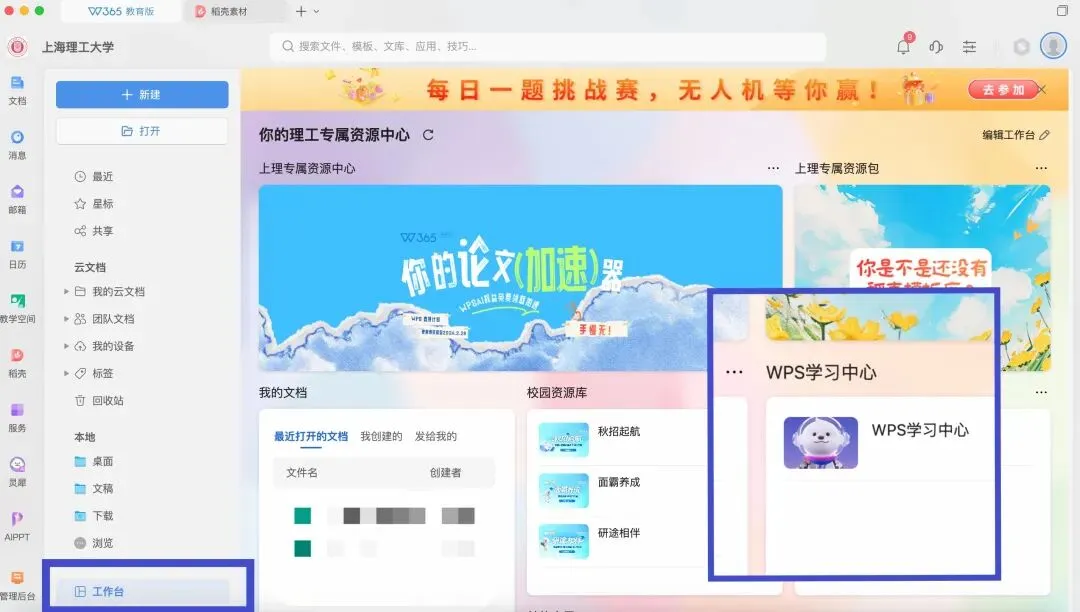Click the 打开 open button
Image resolution: width=1080 pixels, height=612 pixels.
point(142,131)
